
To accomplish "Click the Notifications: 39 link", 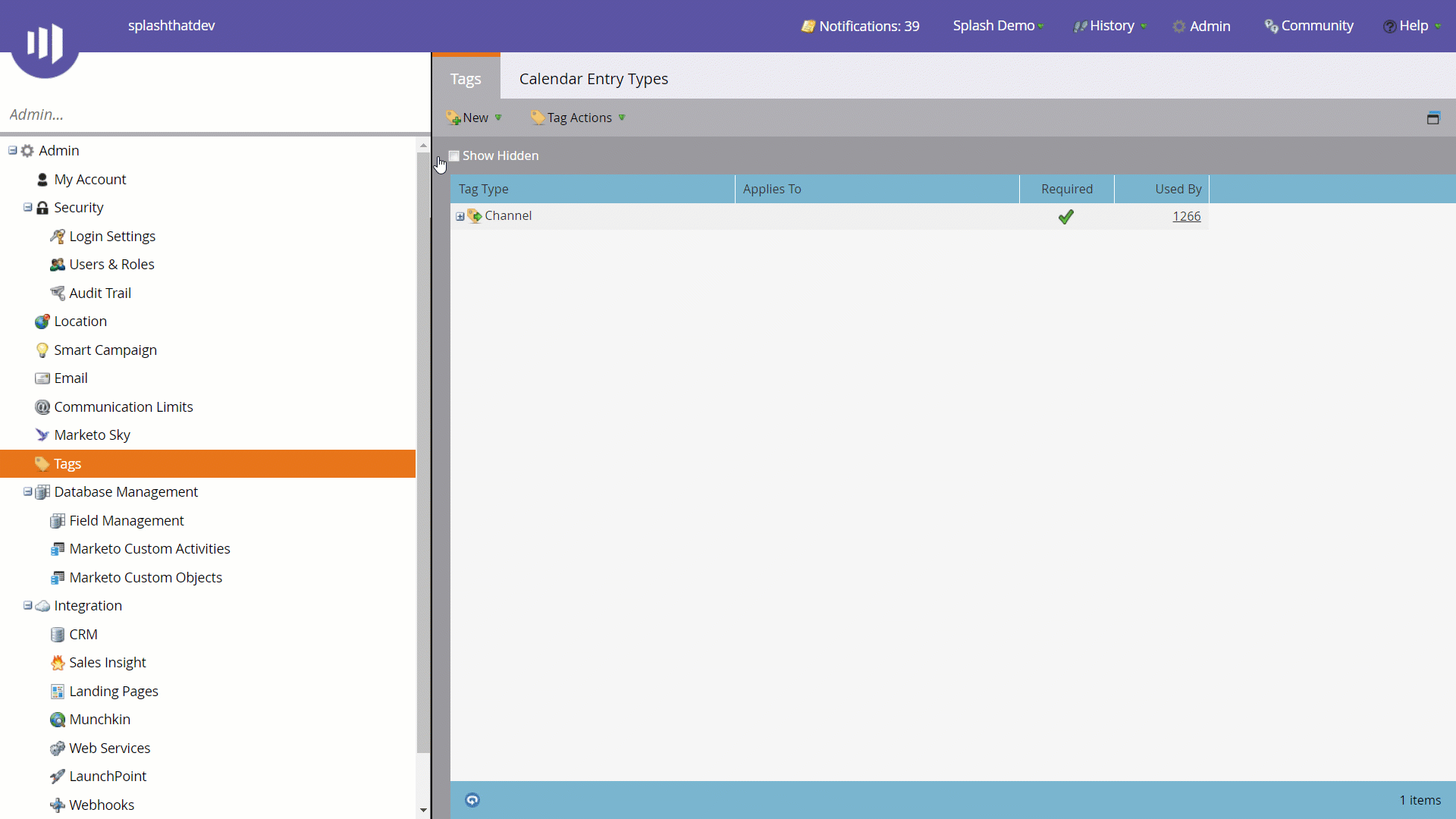I will click(869, 27).
